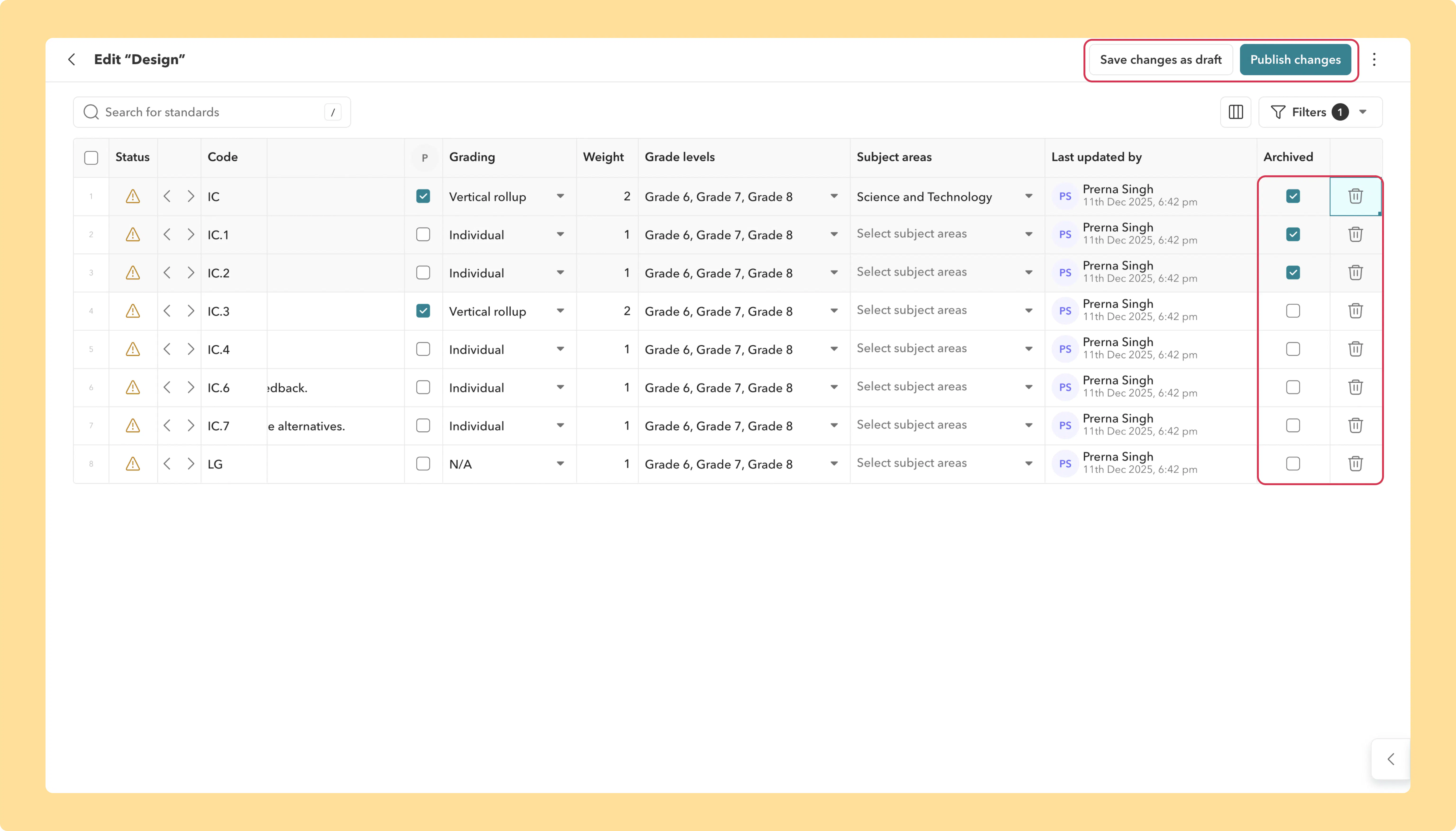
Task: Open Science and Technology subject dropdown
Action: [1029, 196]
